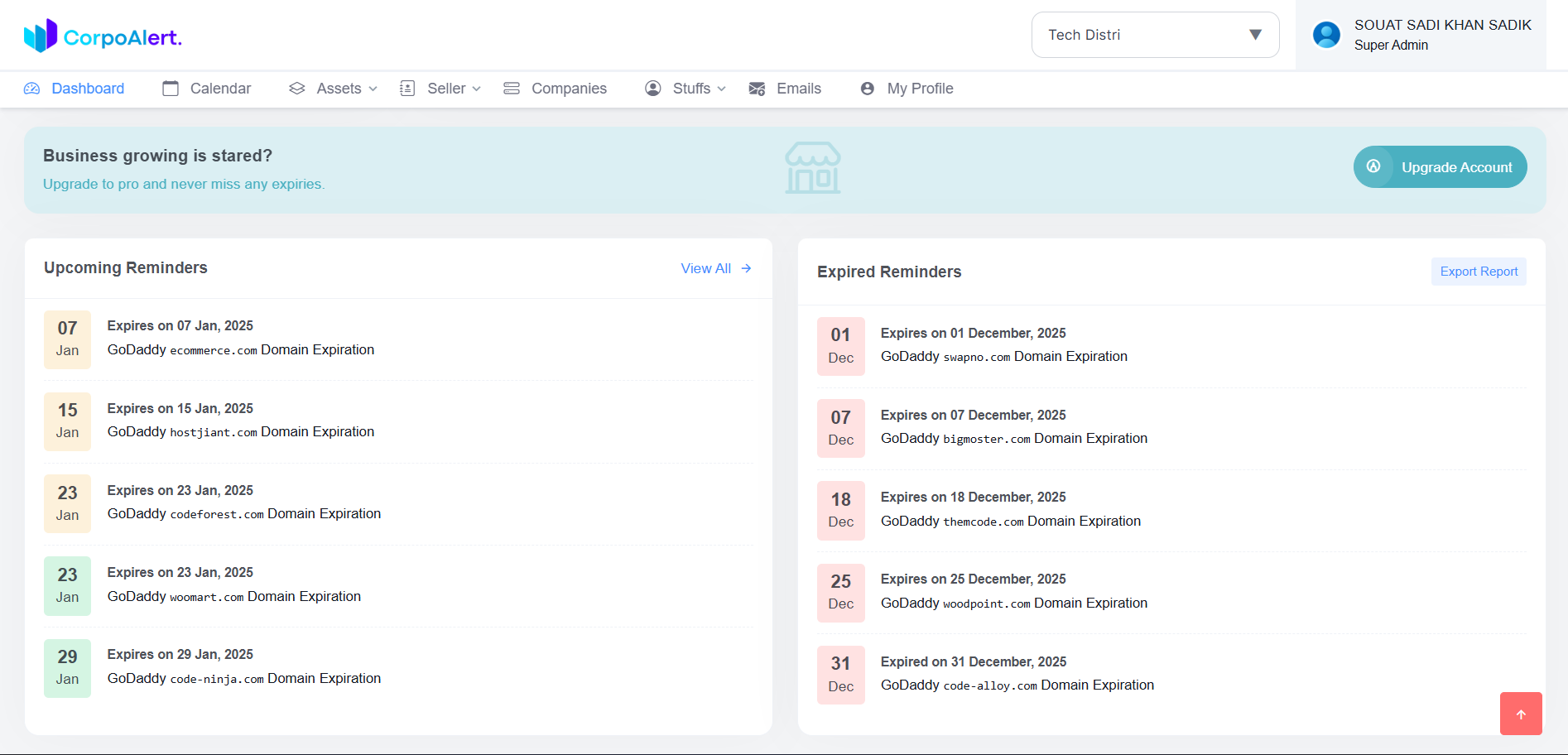The width and height of the screenshot is (1568, 755).
Task: Expand the Stuffs dropdown menu
Action: point(685,89)
